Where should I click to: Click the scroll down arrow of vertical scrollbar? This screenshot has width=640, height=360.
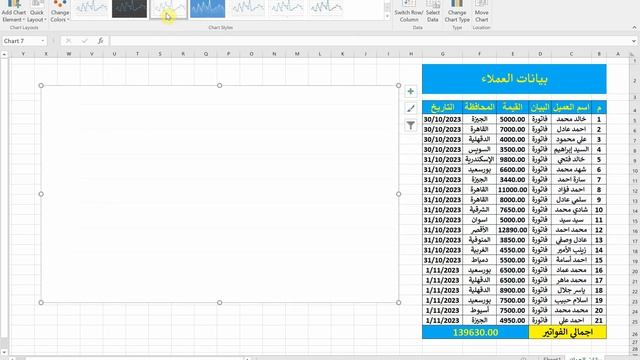[x=4, y=352]
